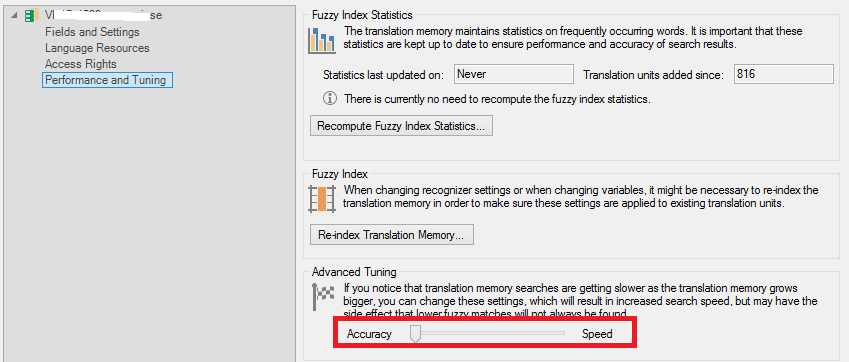The height and width of the screenshot is (362, 849).
Task: Click the middle of the tuning slider track
Action: [488, 333]
